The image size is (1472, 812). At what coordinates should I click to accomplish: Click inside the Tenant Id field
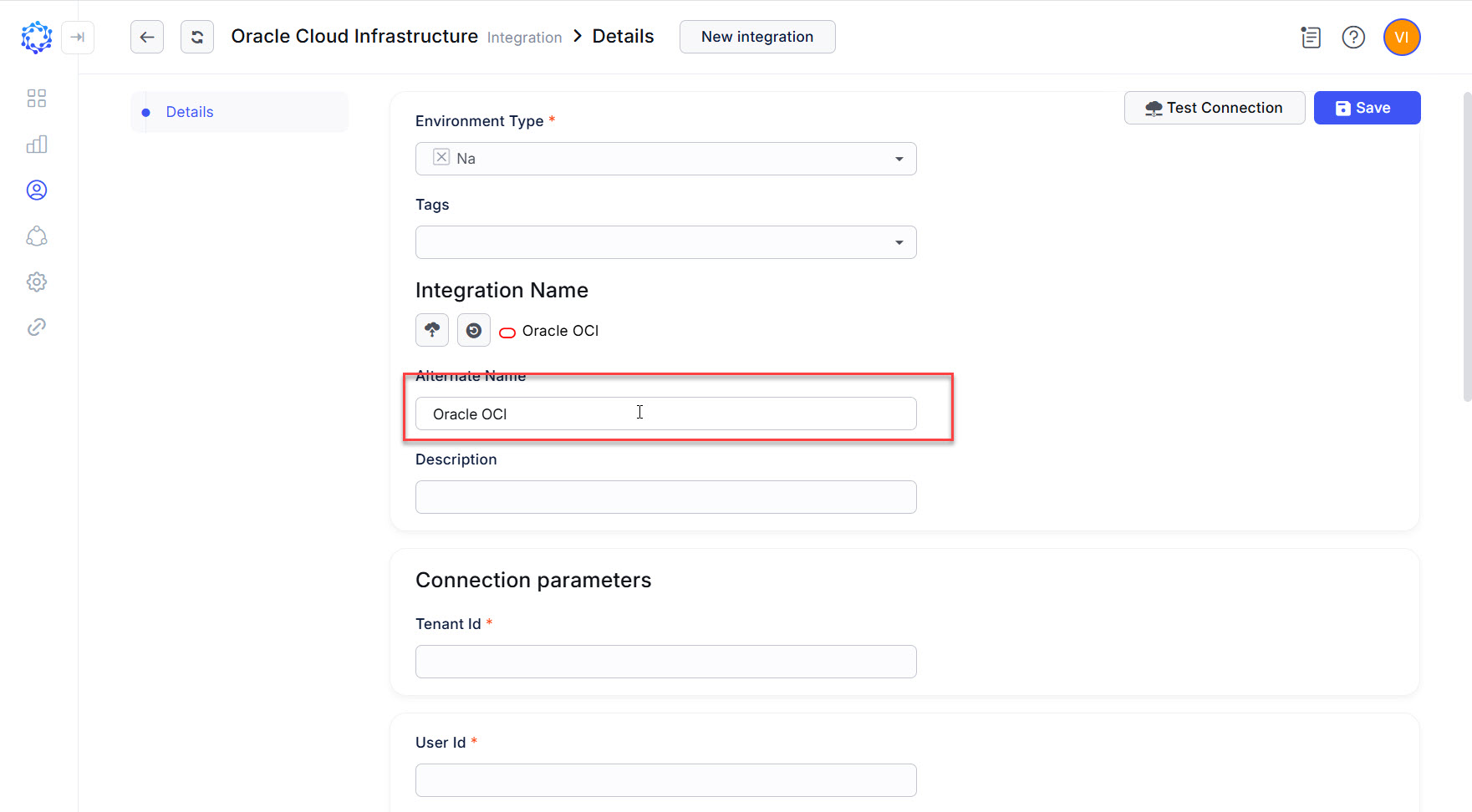665,661
